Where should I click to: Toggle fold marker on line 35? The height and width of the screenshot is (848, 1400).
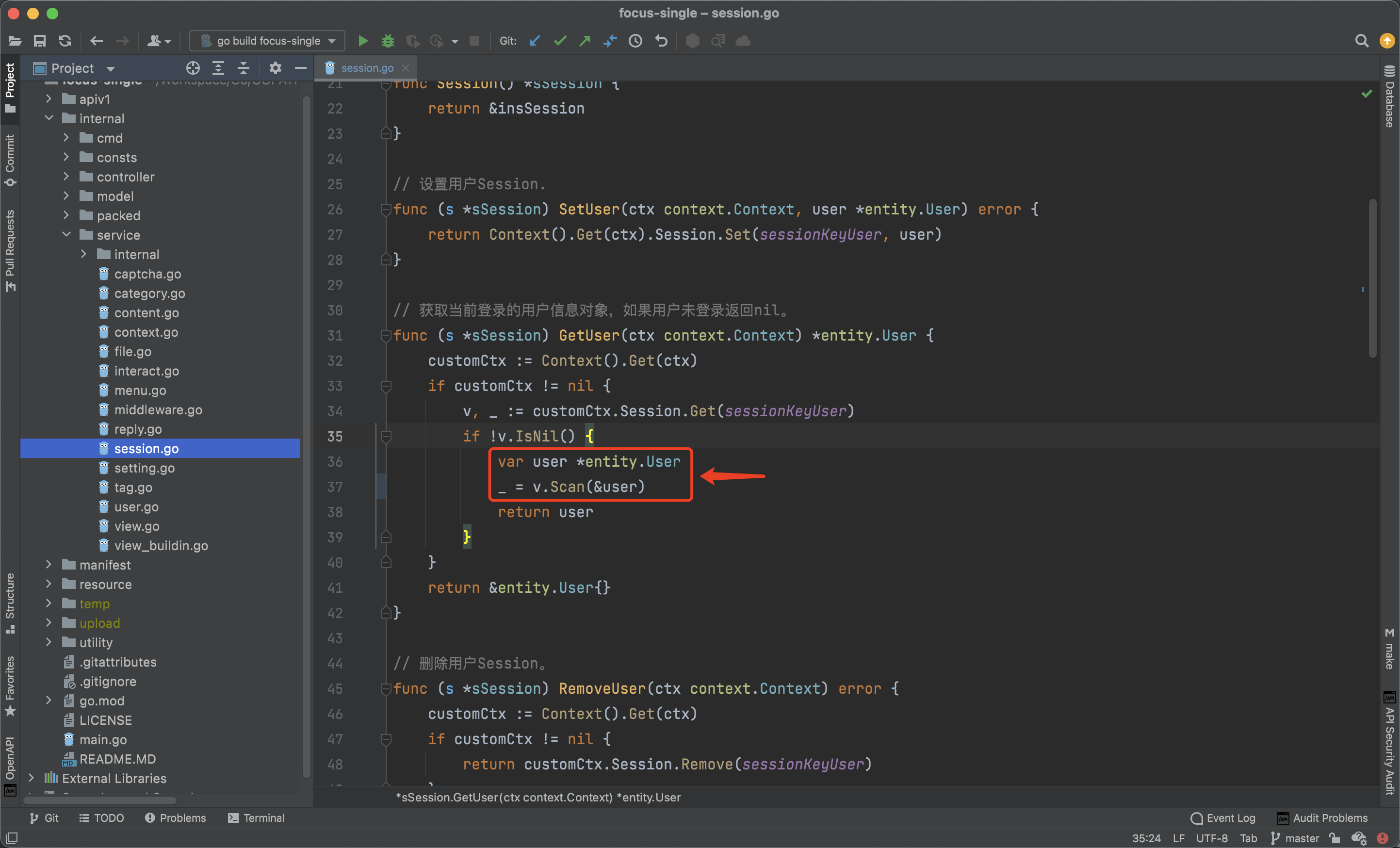[x=386, y=437]
